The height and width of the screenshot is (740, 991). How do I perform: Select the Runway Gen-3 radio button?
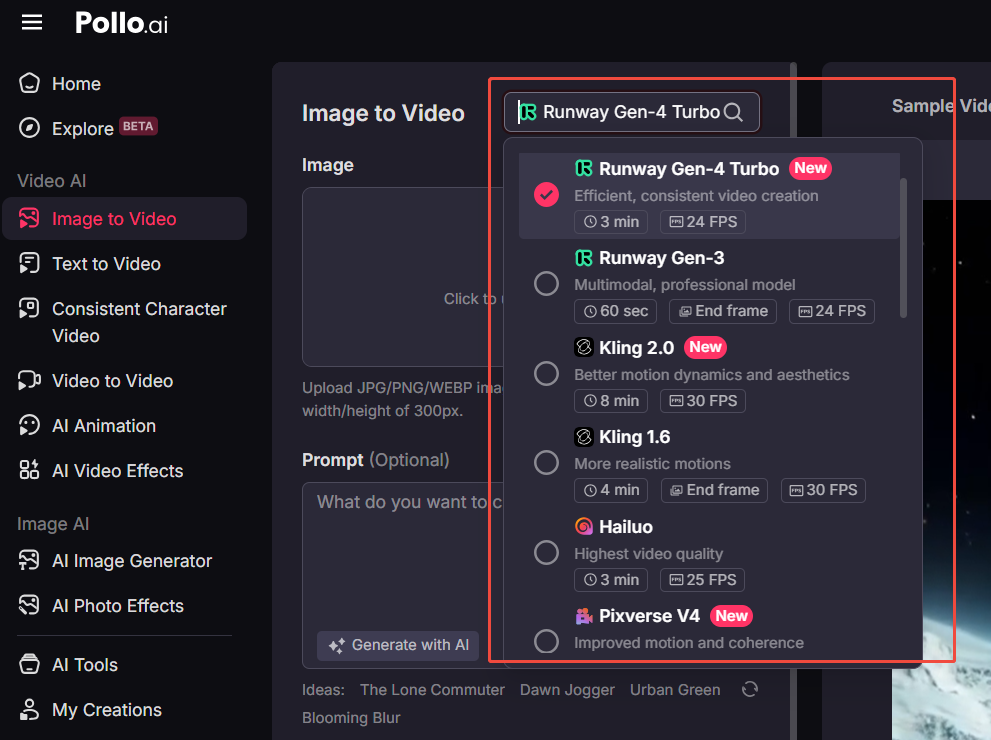pyautogui.click(x=546, y=284)
